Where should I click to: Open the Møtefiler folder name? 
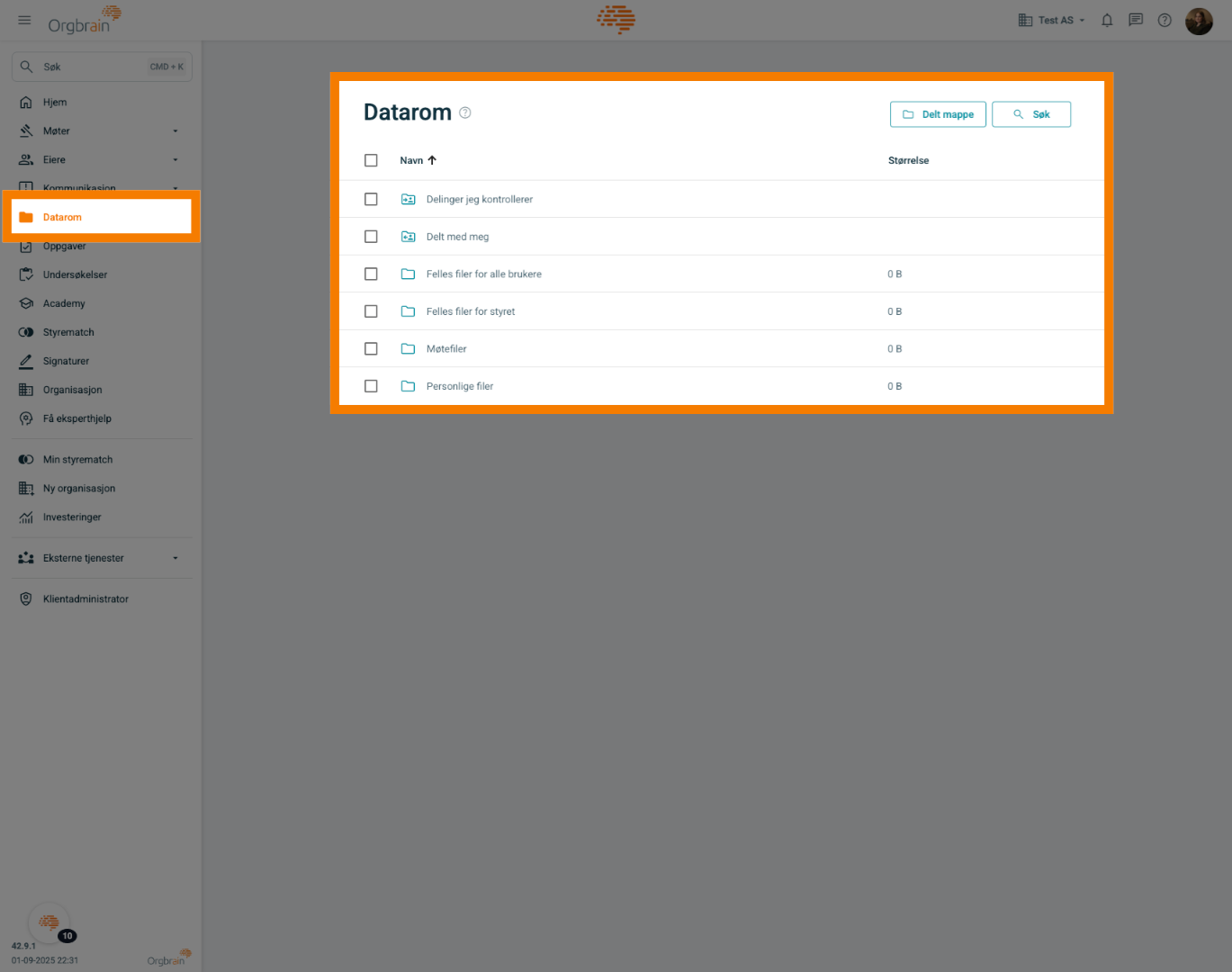click(x=446, y=348)
